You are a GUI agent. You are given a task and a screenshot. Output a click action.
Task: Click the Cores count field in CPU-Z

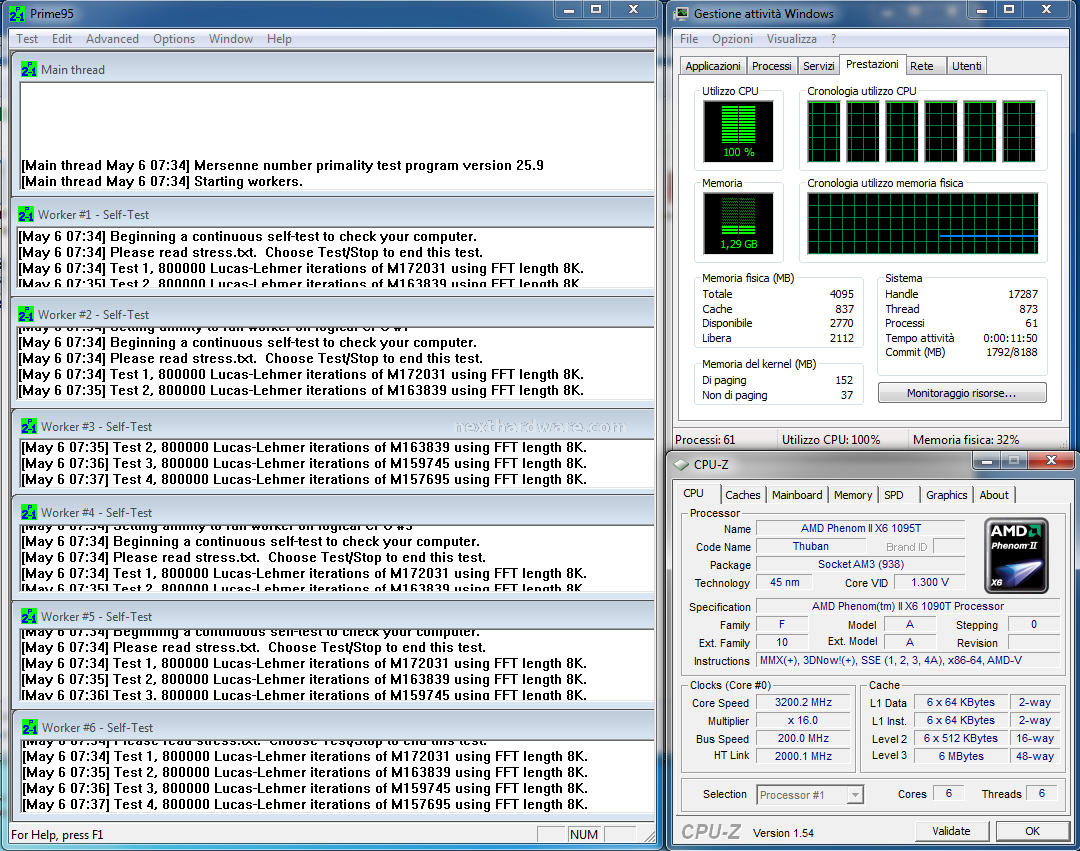pos(948,794)
